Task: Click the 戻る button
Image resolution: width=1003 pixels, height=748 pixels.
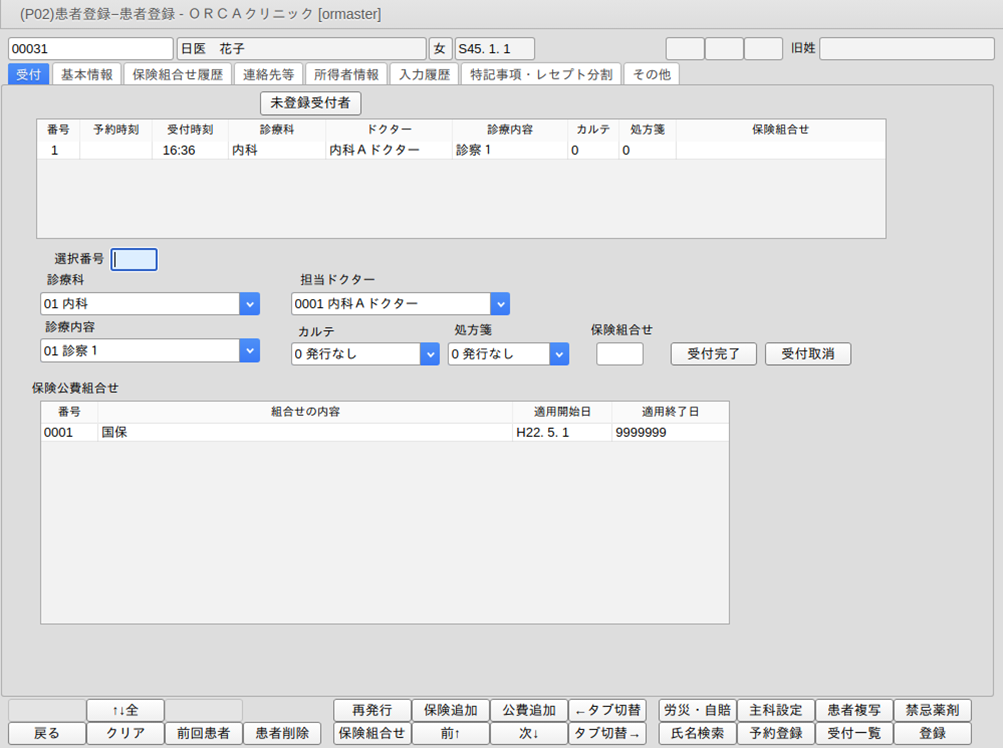Action: (x=46, y=733)
